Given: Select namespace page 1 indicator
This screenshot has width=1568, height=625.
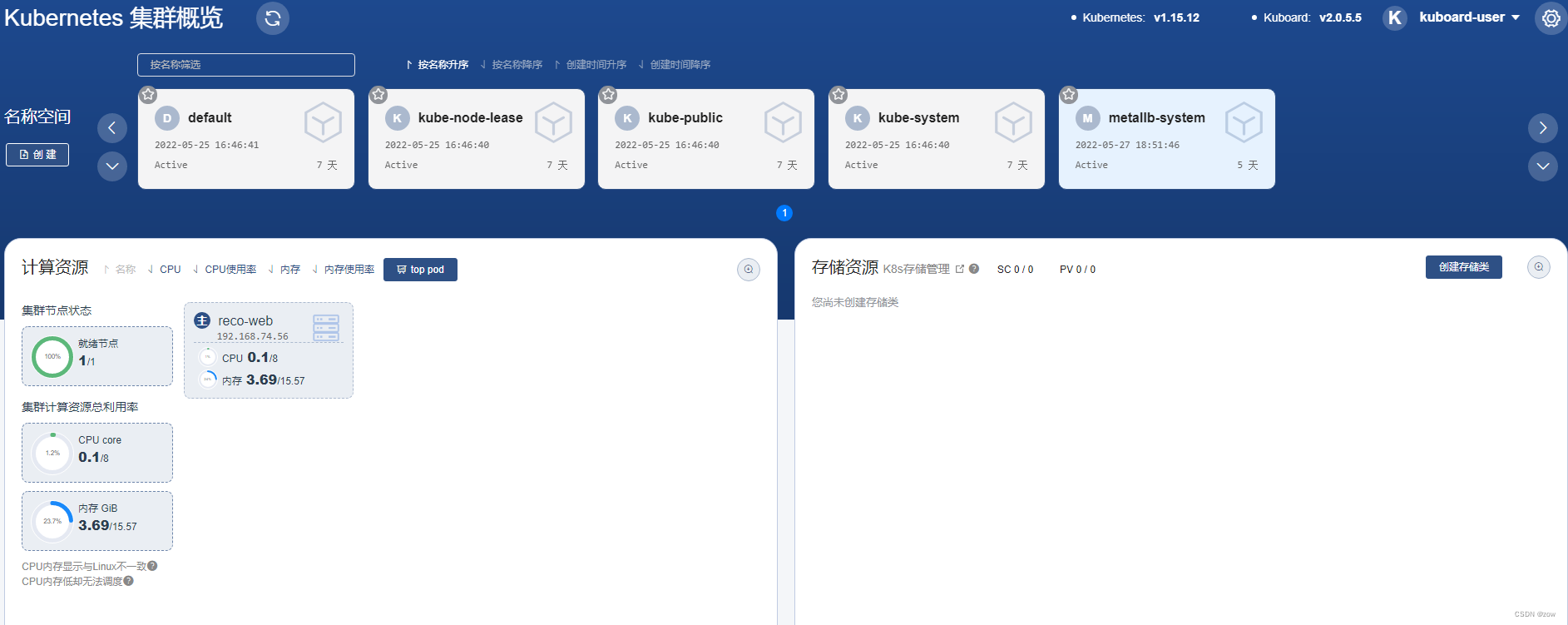Looking at the screenshot, I should click(x=784, y=213).
